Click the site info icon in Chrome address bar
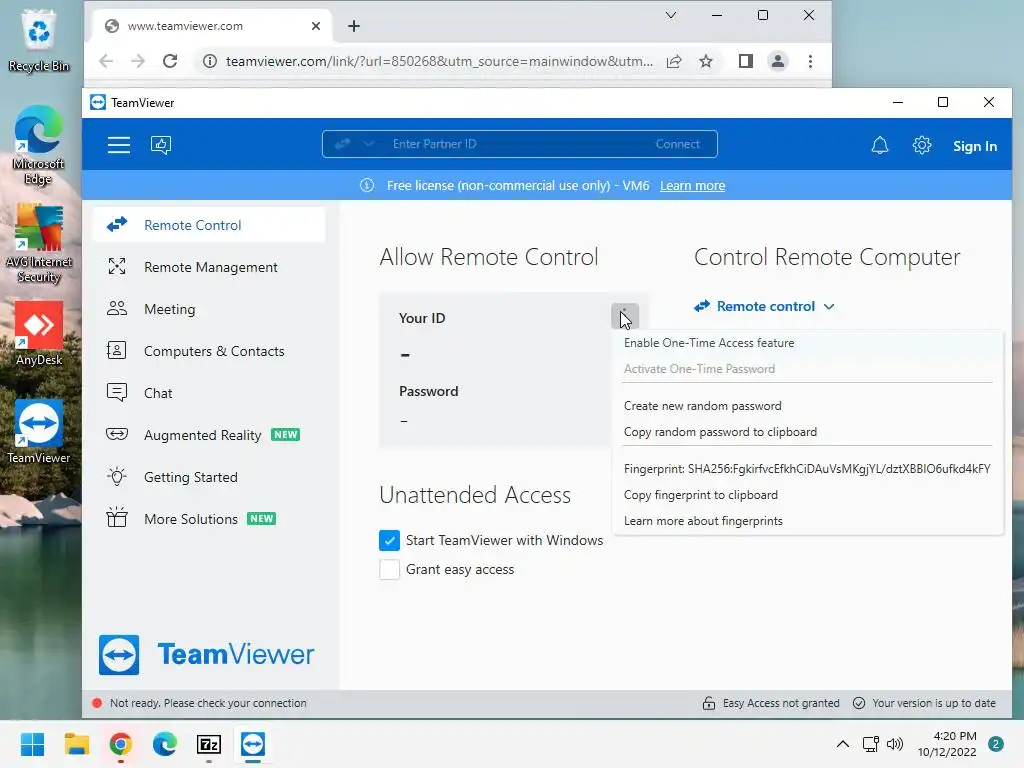The height and width of the screenshot is (768, 1024). coord(210,61)
